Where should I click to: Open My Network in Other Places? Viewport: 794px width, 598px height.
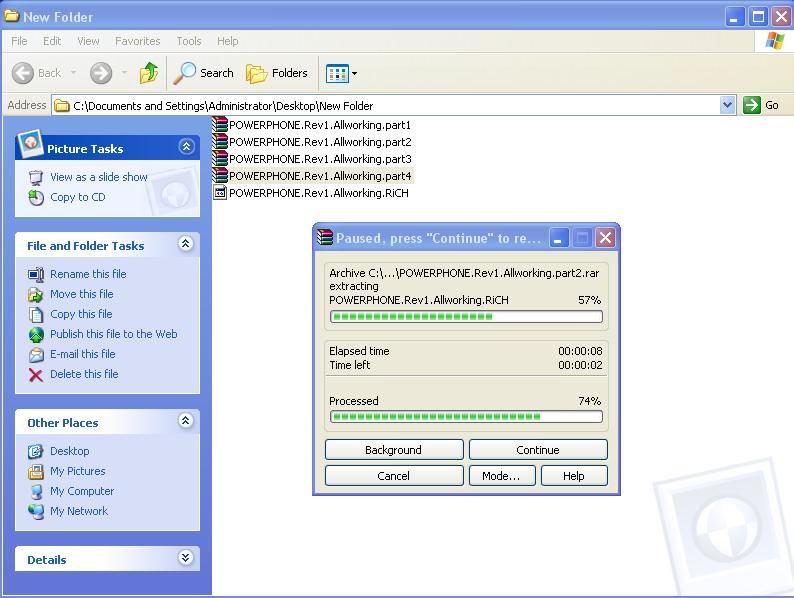(x=79, y=511)
